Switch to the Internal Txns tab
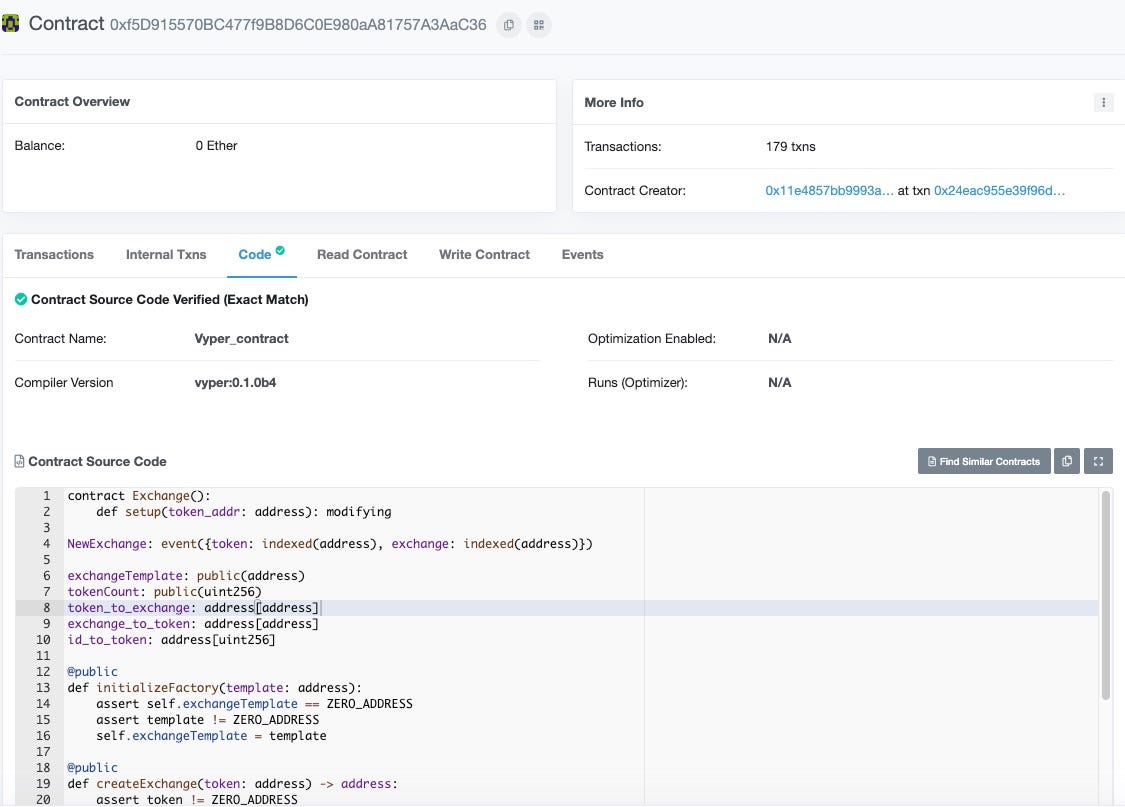1125x807 pixels. (166, 255)
